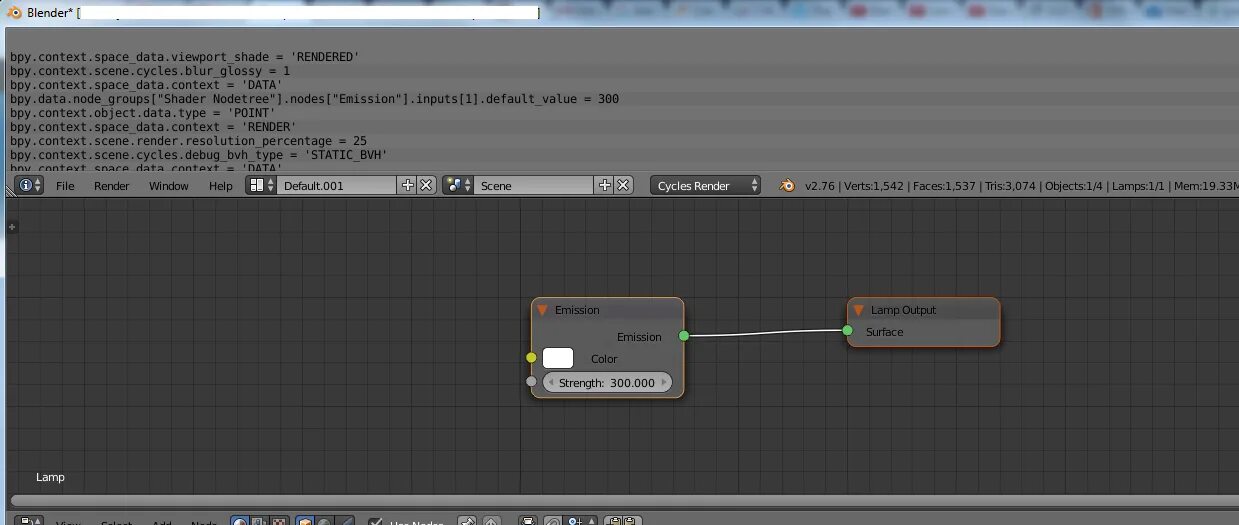Open the Render menu
The height and width of the screenshot is (525, 1239).
[x=112, y=186]
